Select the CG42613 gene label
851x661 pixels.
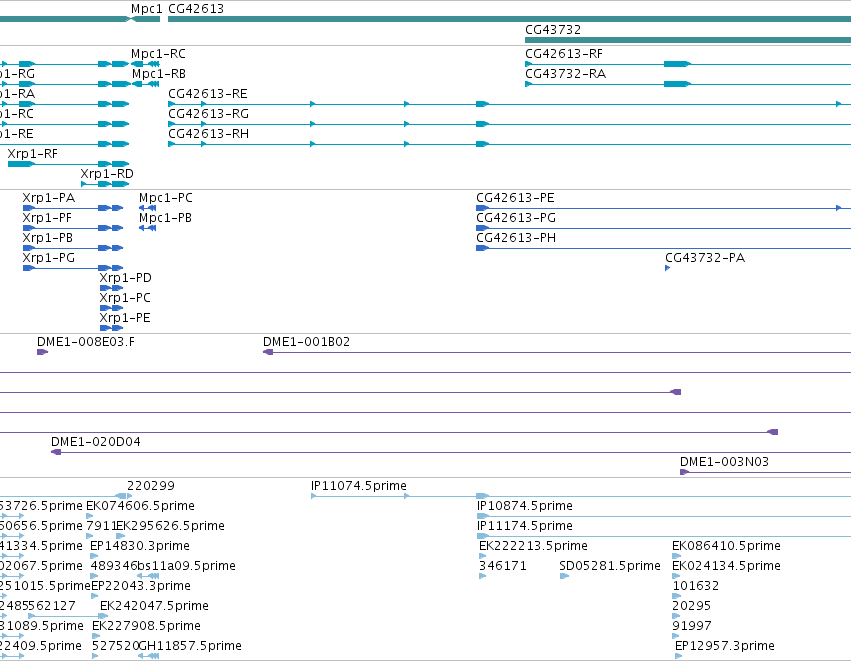tap(196, 9)
